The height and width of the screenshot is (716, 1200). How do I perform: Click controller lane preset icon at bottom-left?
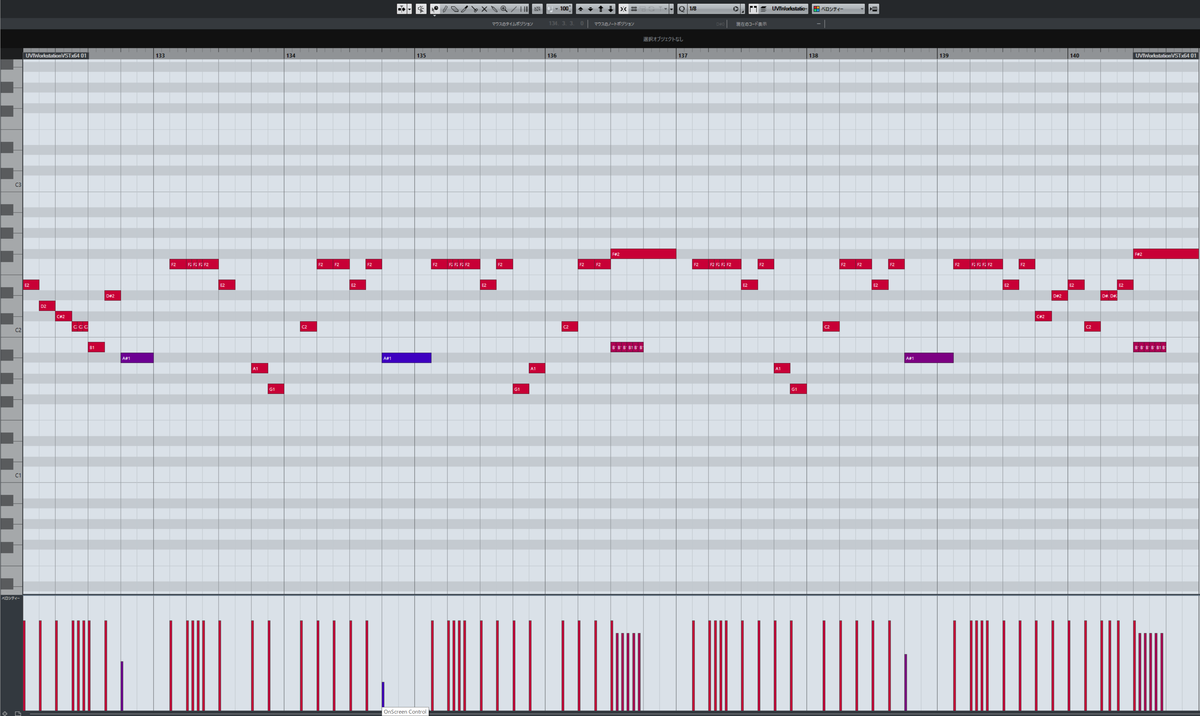pyautogui.click(x=16, y=712)
